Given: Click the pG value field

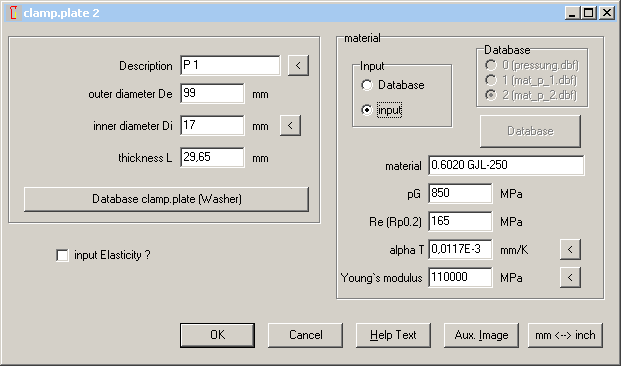Looking at the screenshot, I should (x=460, y=193).
